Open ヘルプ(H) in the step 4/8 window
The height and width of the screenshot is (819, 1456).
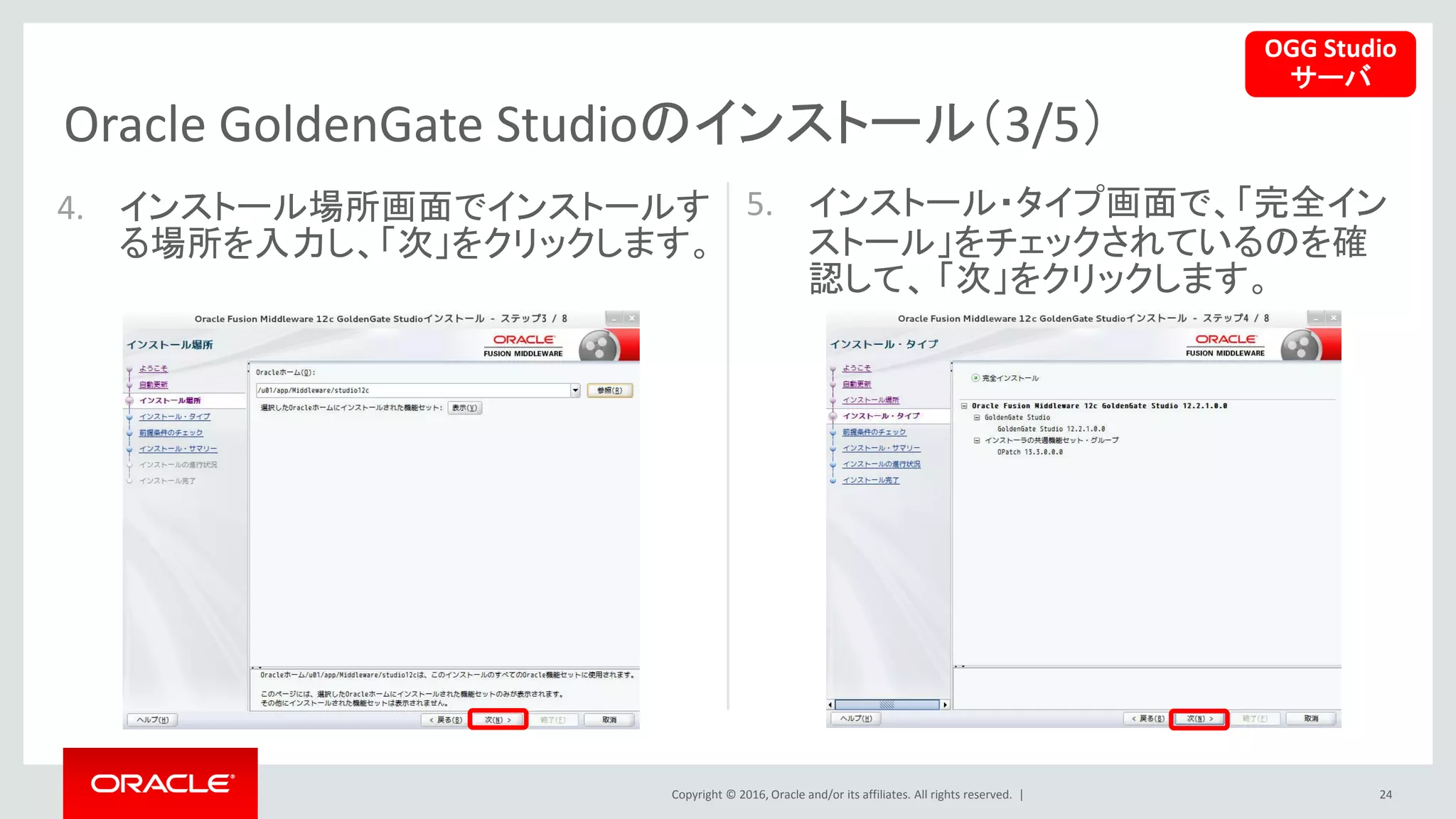(855, 719)
